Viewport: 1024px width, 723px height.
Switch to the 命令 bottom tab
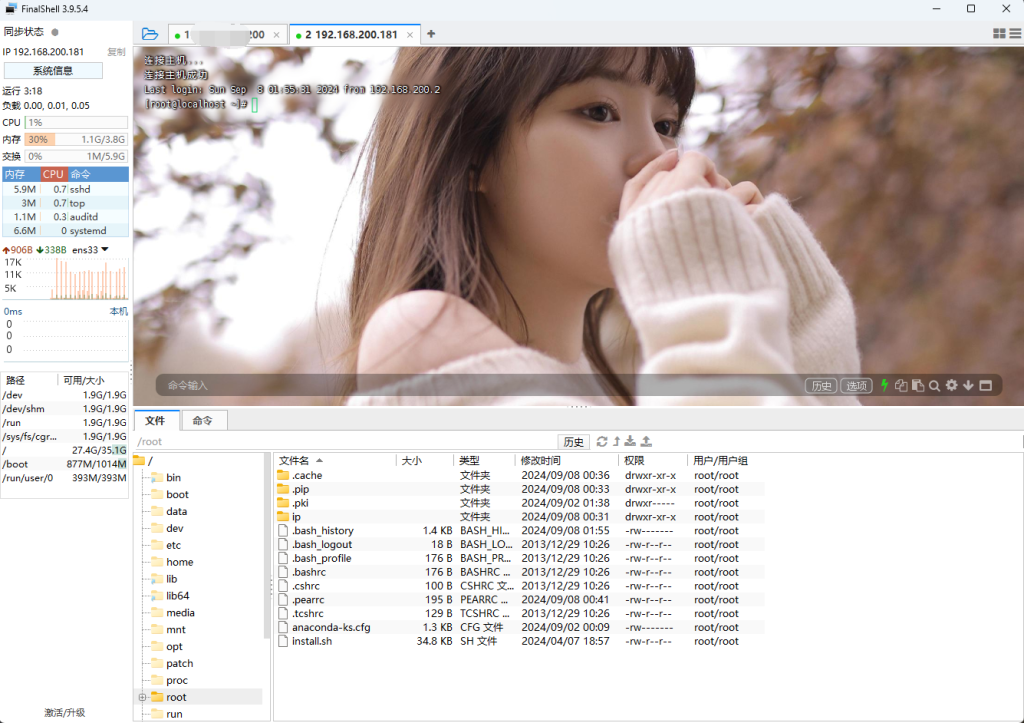click(x=202, y=421)
